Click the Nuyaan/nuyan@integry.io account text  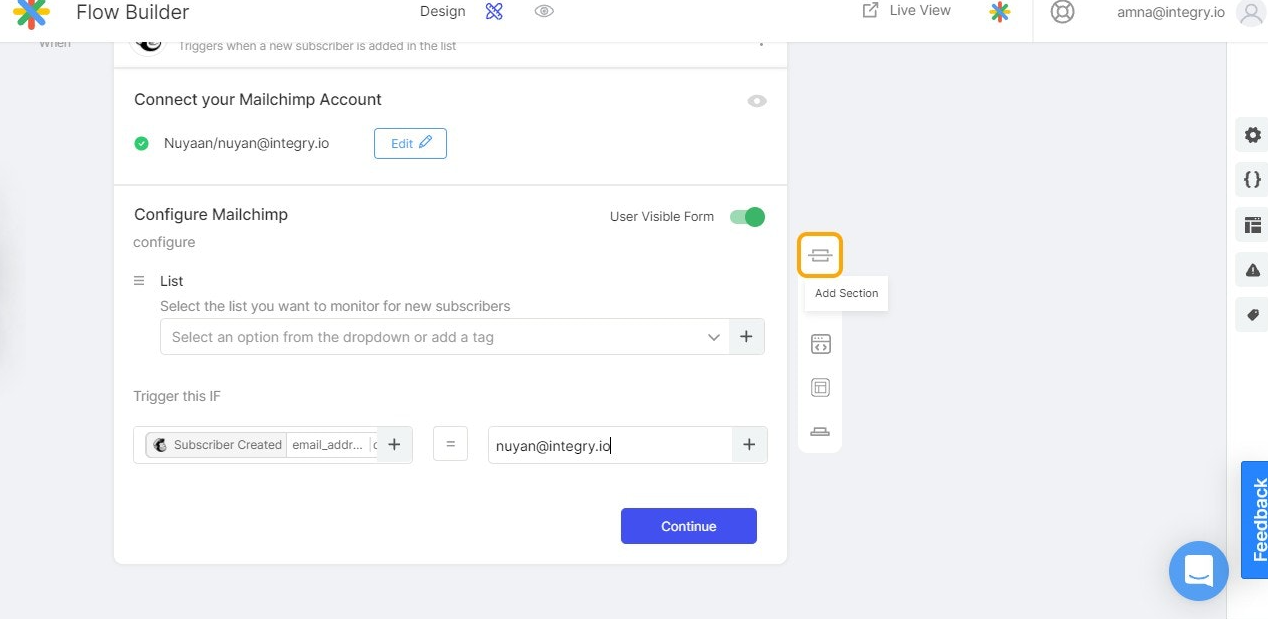click(246, 143)
